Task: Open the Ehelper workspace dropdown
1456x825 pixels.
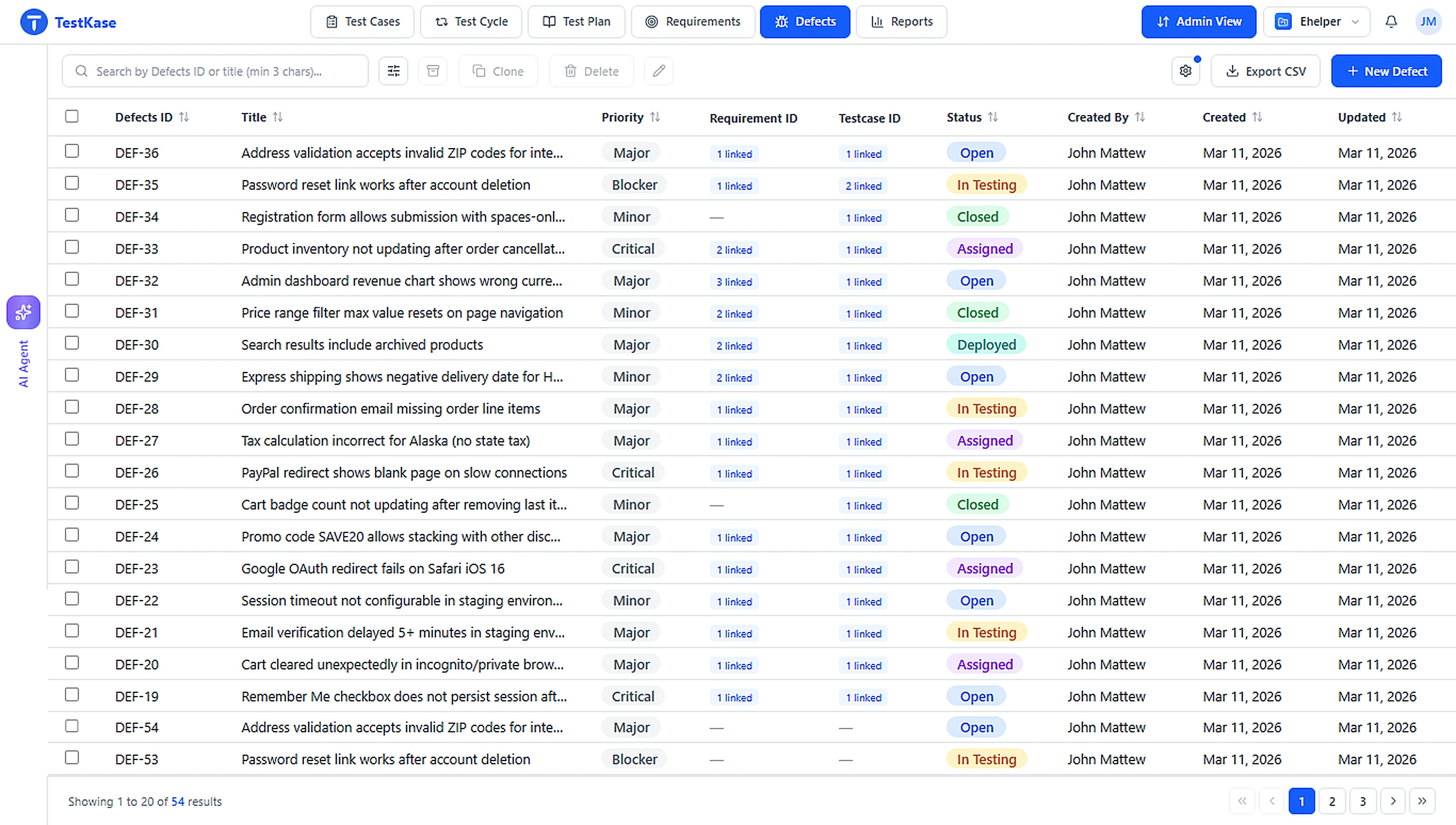Action: (x=1316, y=21)
